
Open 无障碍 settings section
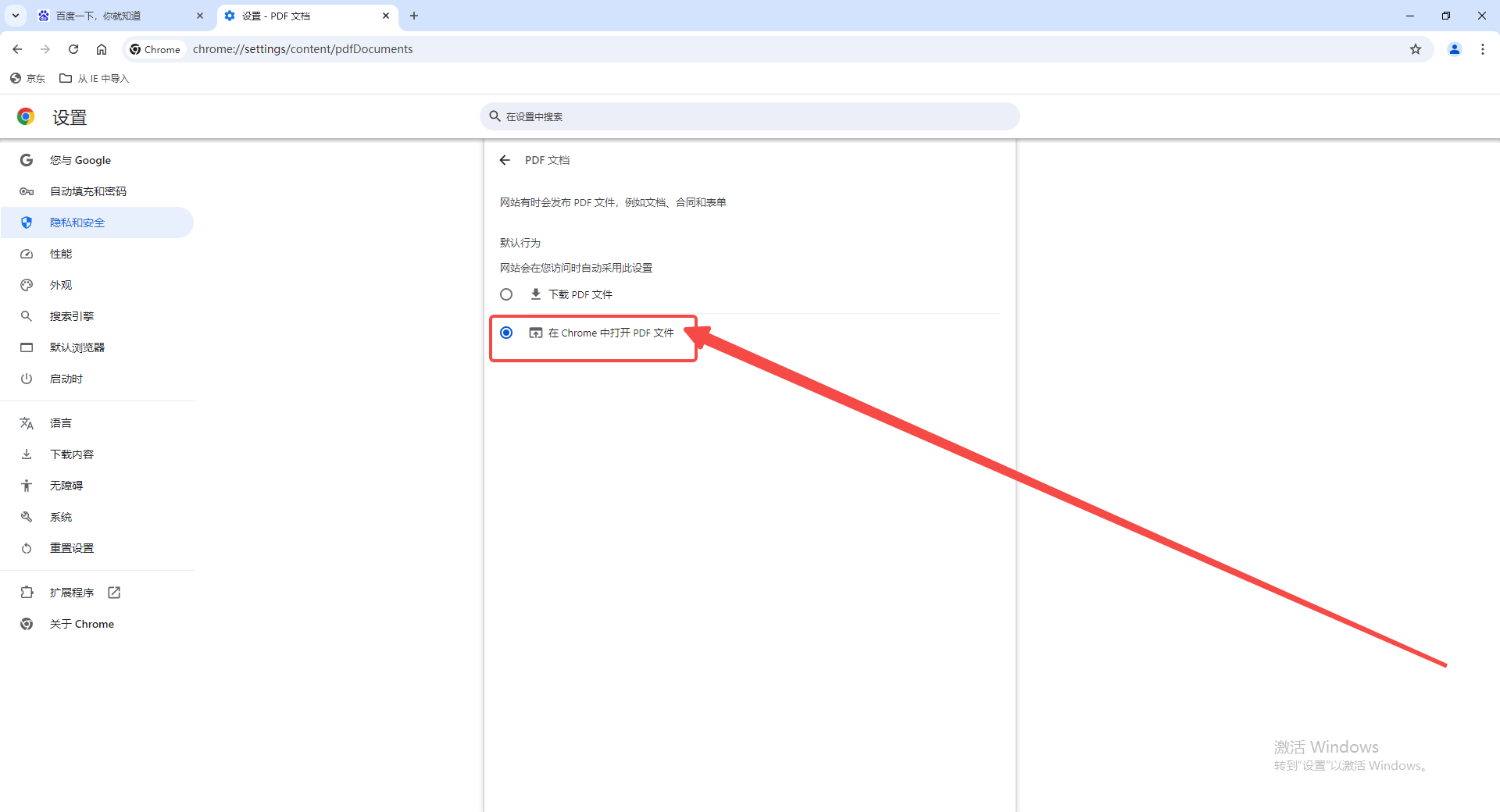(98, 486)
